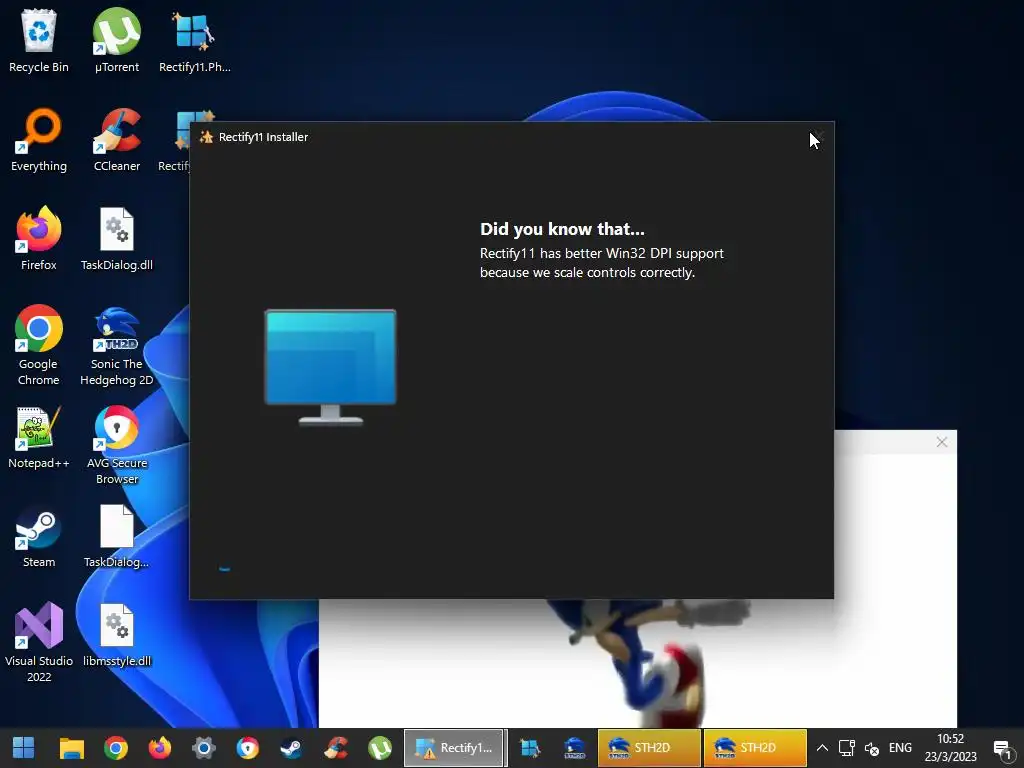Select the libmsstyle.dll file on the desktop
Screen dimensions: 1024x768
116,635
